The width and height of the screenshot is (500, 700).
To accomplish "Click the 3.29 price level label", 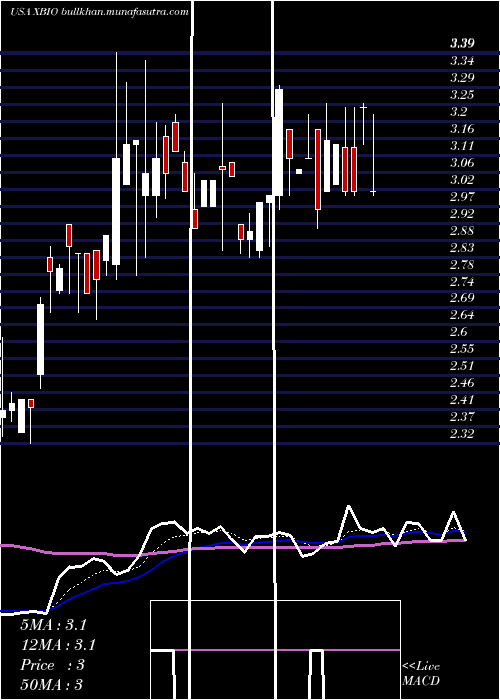I will click(x=462, y=78).
